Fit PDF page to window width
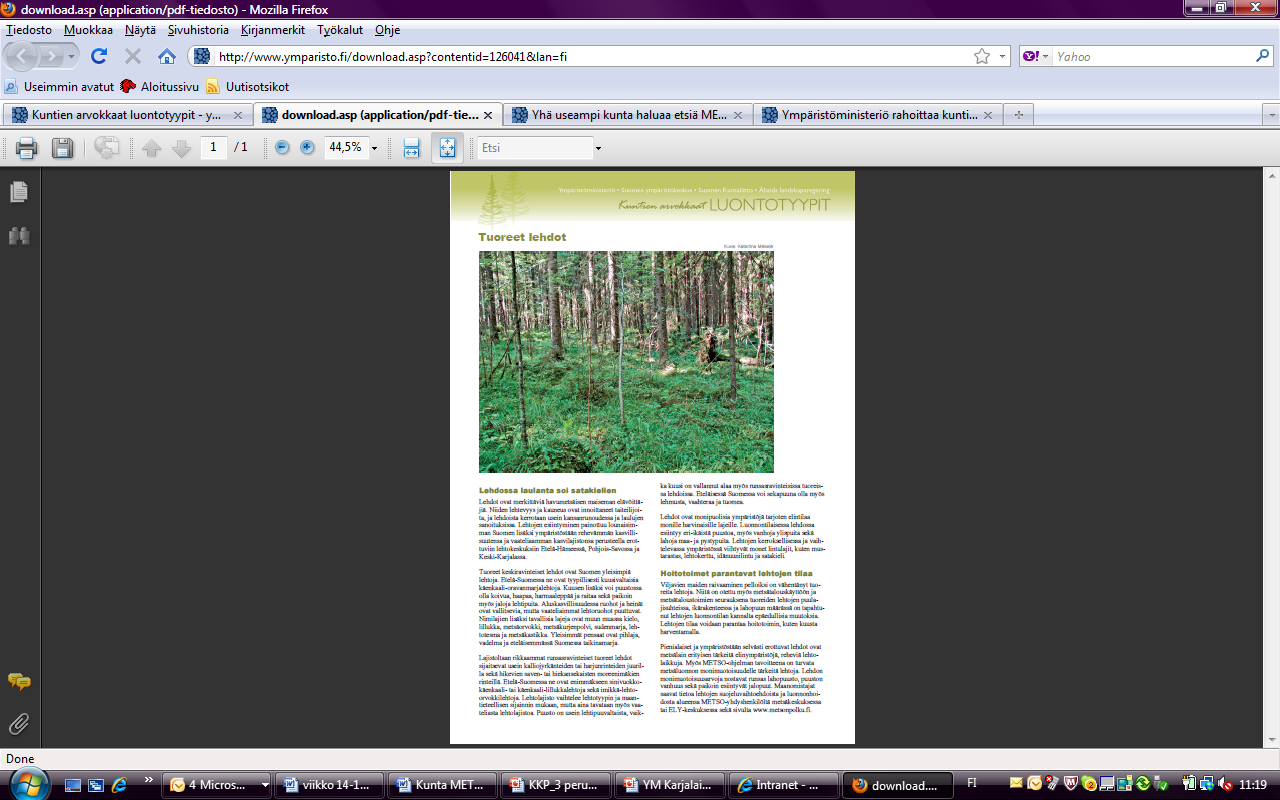Screen dimensions: 1280x800 (x=411, y=148)
